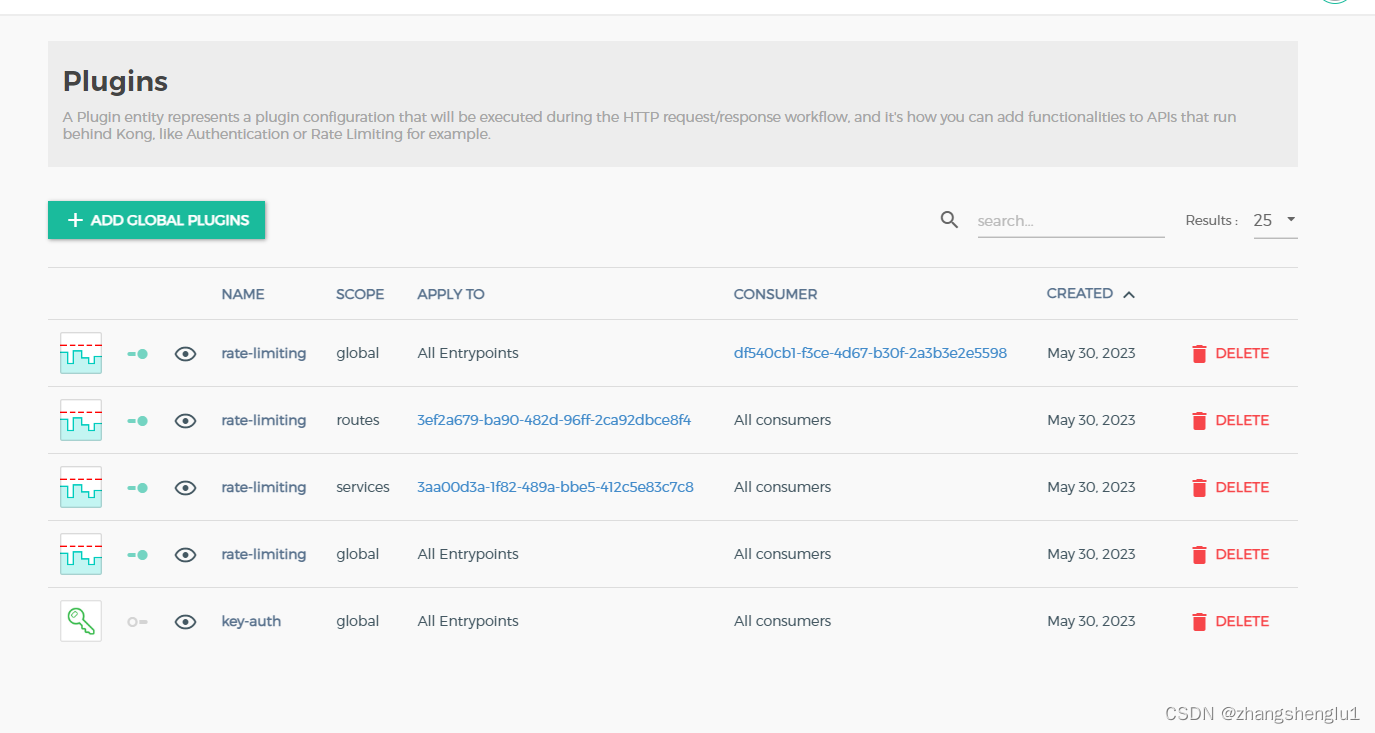Click the plugin icon in the df540cb1 consumer row
Image resolution: width=1375 pixels, height=733 pixels.
coord(81,353)
